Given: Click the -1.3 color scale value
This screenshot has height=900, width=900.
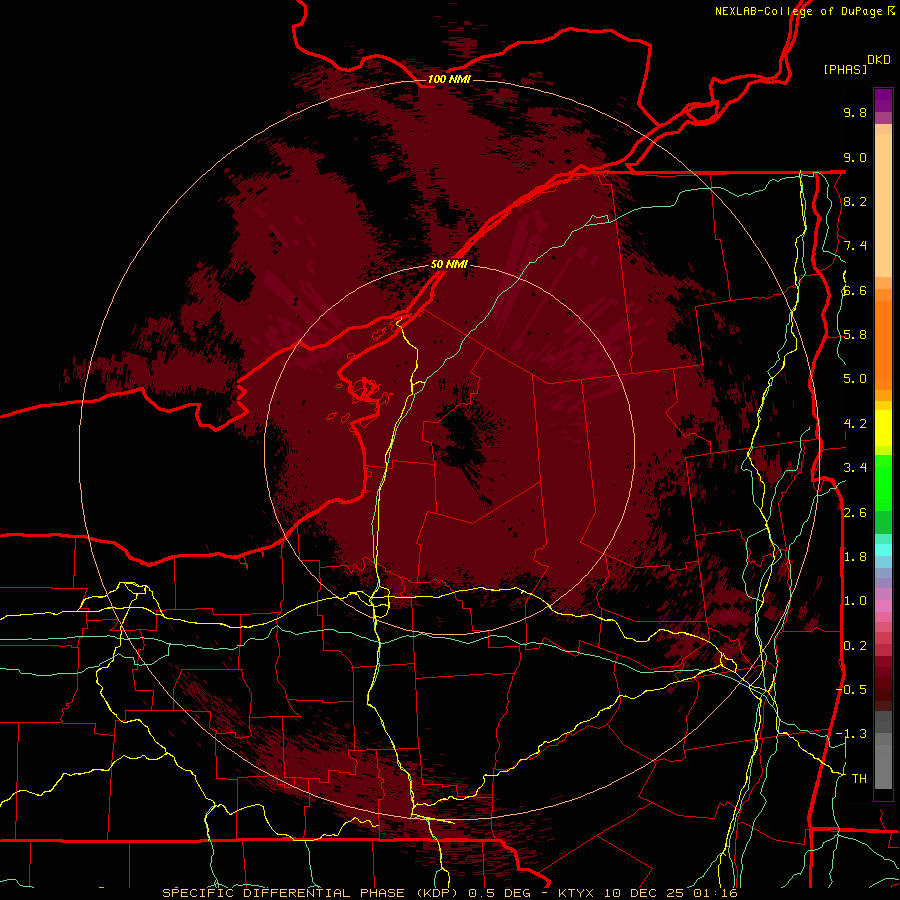Looking at the screenshot, I should 851,734.
